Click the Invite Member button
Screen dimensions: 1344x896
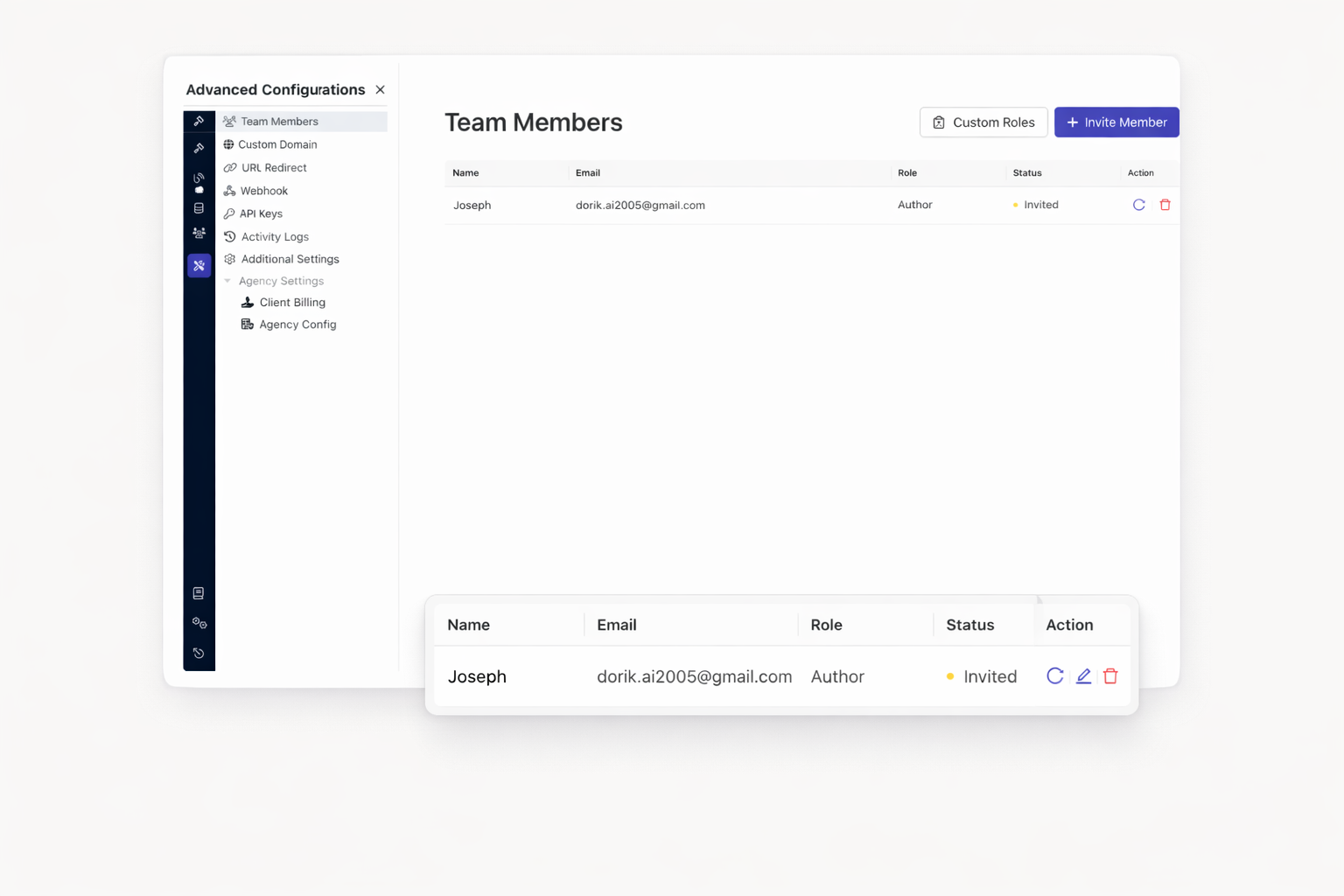1116,122
